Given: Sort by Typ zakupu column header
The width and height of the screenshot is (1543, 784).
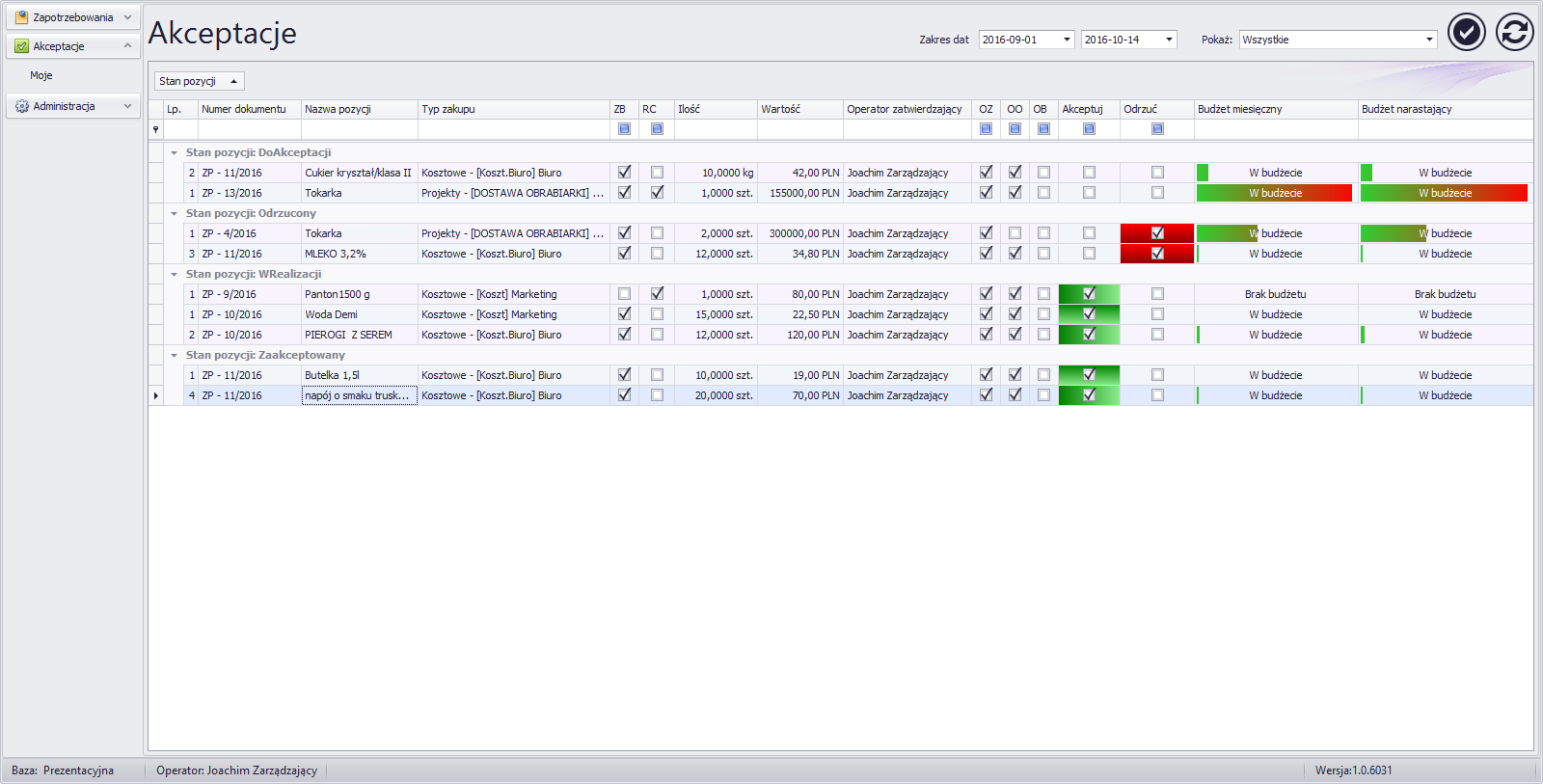Looking at the screenshot, I should 514,109.
